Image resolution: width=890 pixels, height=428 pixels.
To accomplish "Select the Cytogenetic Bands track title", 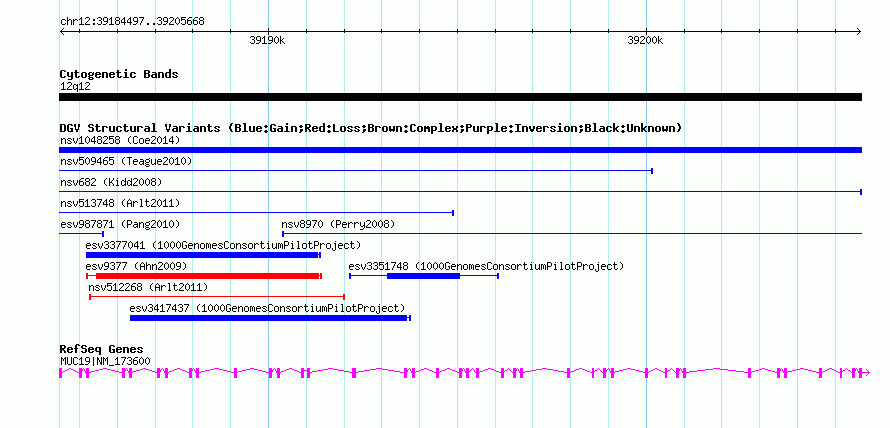I will pos(119,74).
